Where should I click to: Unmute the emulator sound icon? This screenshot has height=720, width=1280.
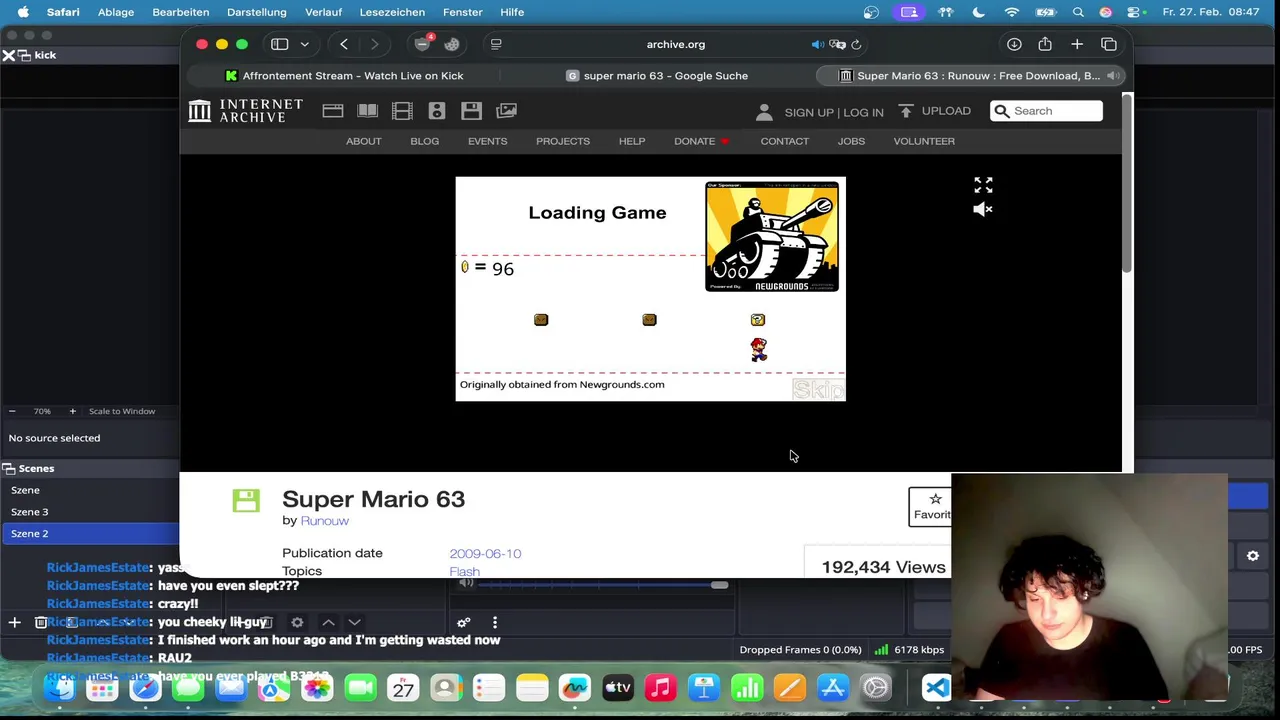click(983, 209)
